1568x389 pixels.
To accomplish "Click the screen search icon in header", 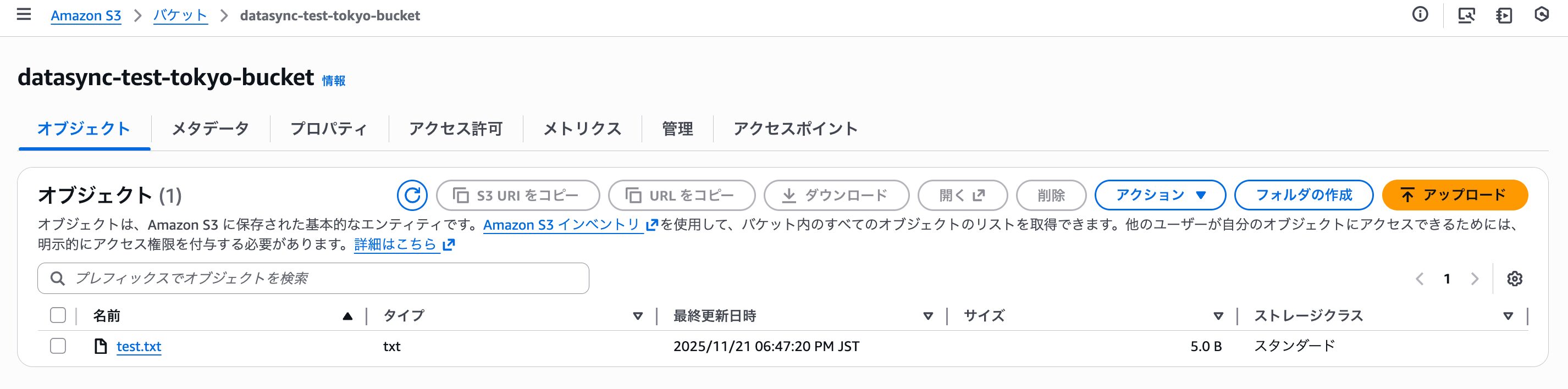I will point(1466,15).
